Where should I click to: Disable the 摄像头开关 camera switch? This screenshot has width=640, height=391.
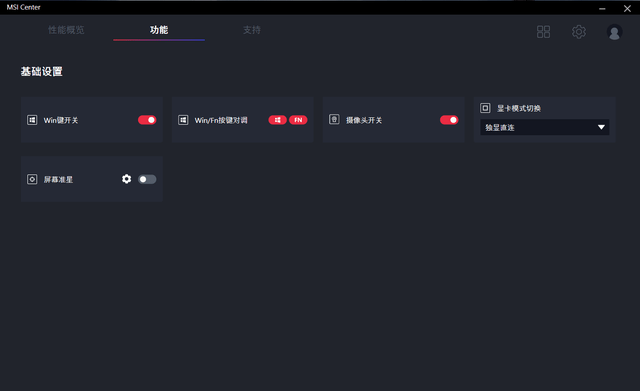(x=449, y=120)
